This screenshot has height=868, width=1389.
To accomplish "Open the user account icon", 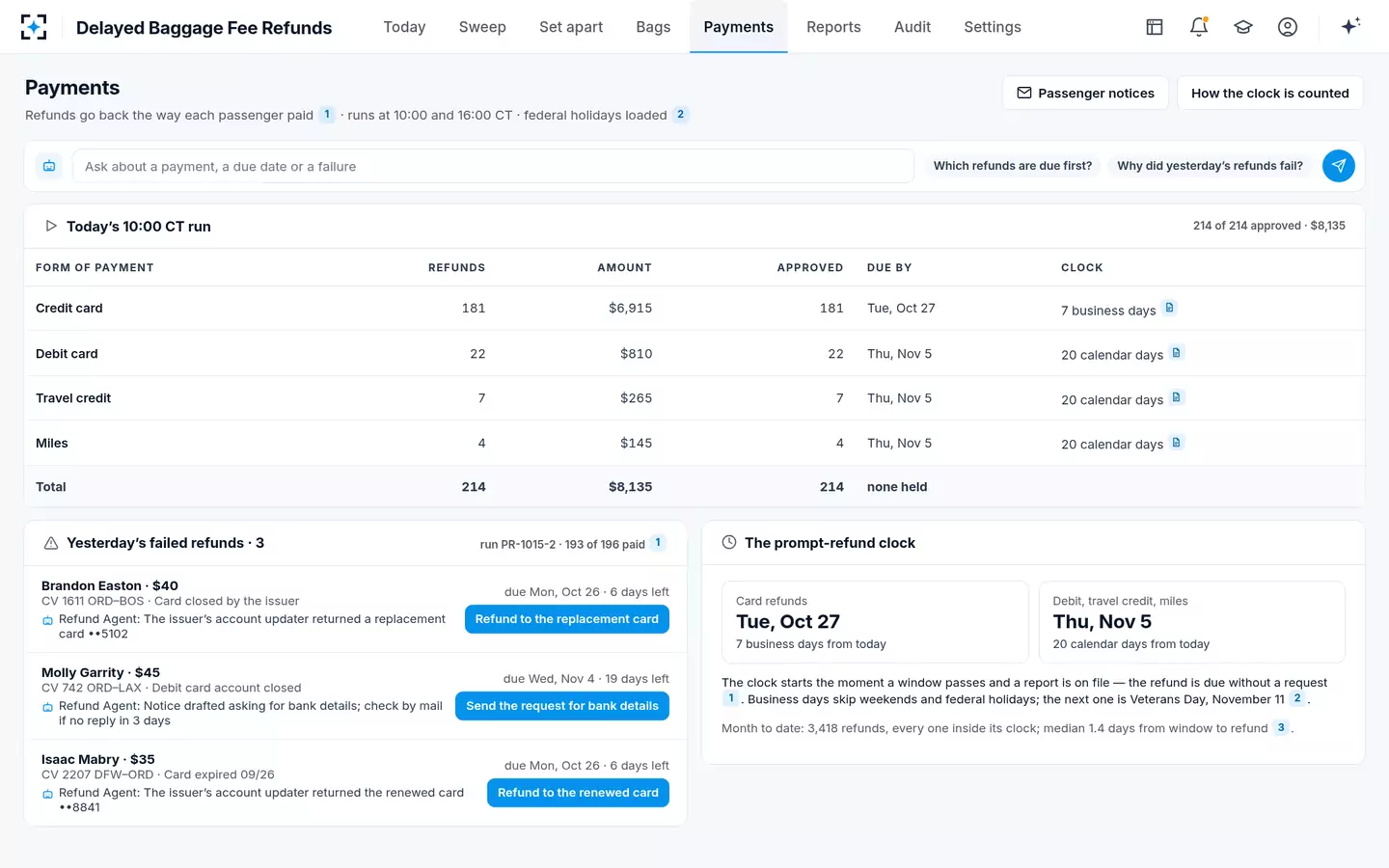I will pyautogui.click(x=1288, y=27).
